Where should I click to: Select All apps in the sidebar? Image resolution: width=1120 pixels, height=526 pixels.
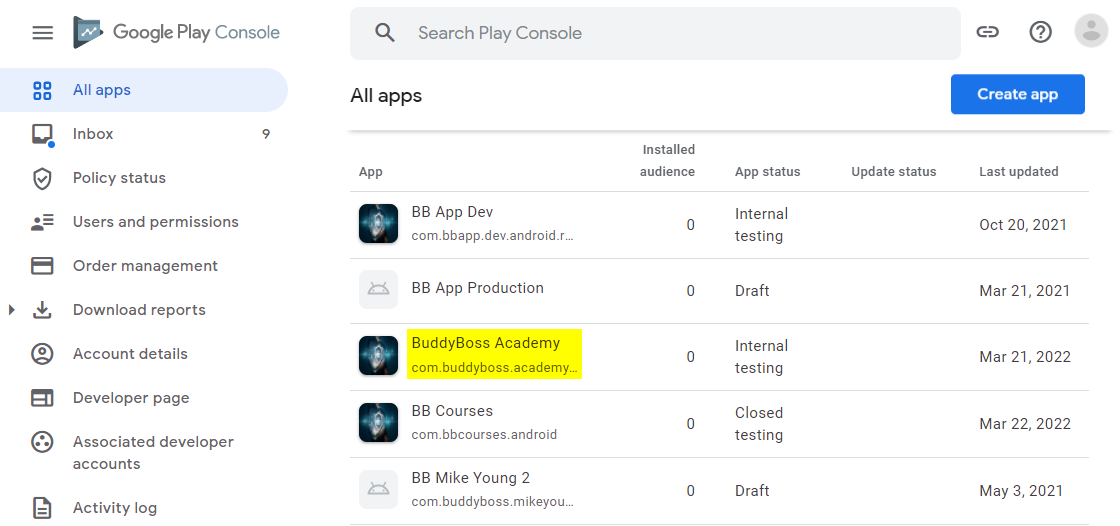pyautogui.click(x=143, y=90)
